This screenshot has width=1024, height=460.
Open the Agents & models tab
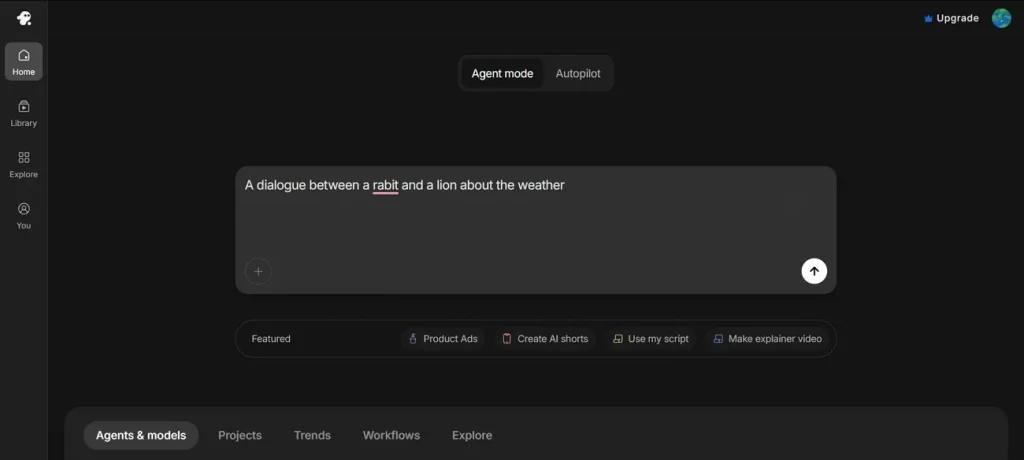point(141,435)
